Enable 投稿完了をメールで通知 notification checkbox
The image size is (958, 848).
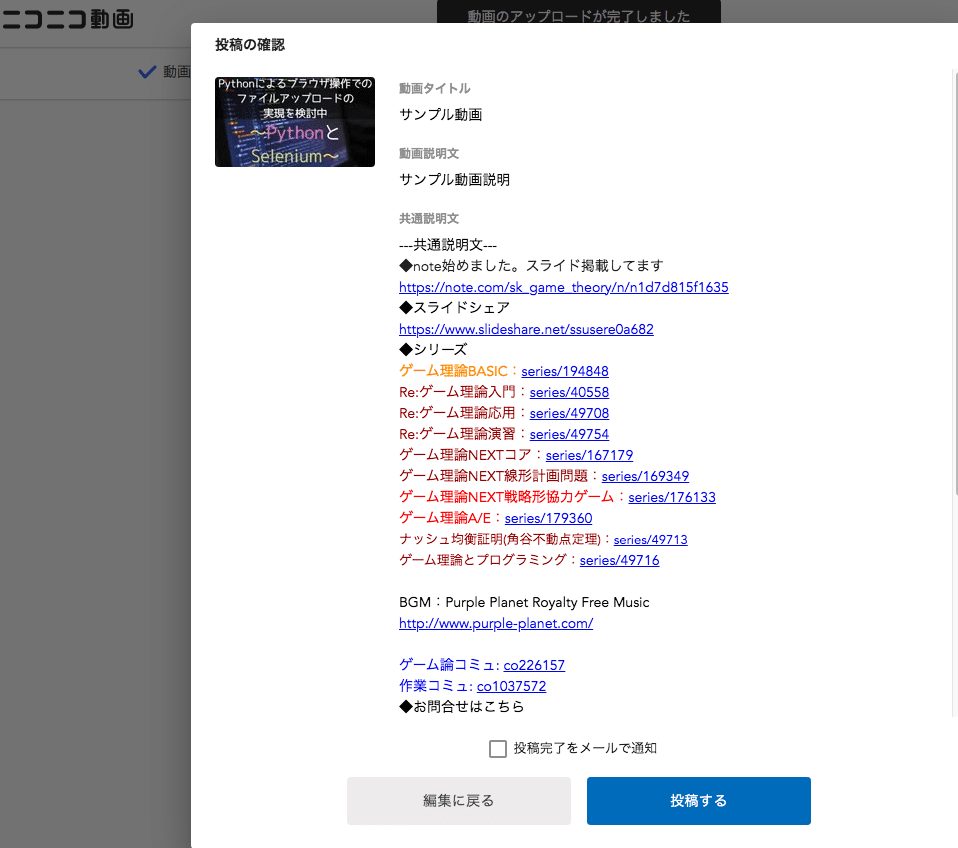[497, 747]
